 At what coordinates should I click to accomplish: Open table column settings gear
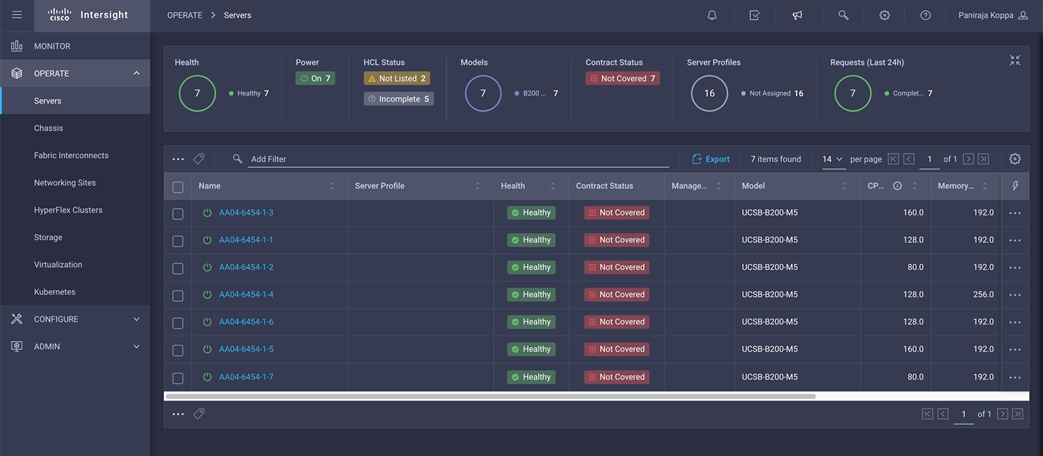pyautogui.click(x=1014, y=159)
